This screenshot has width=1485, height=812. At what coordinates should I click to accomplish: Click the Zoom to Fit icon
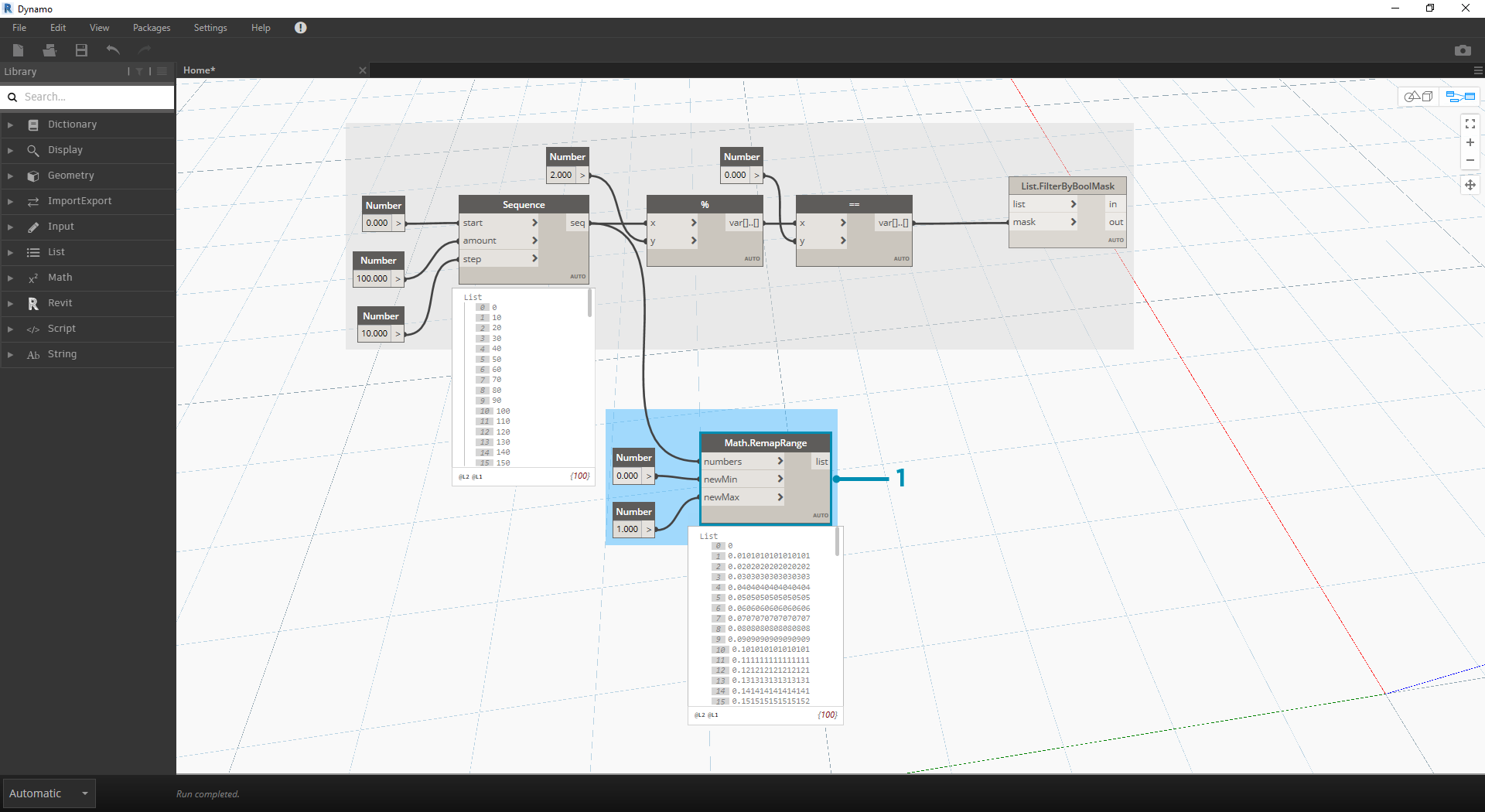coord(1470,124)
